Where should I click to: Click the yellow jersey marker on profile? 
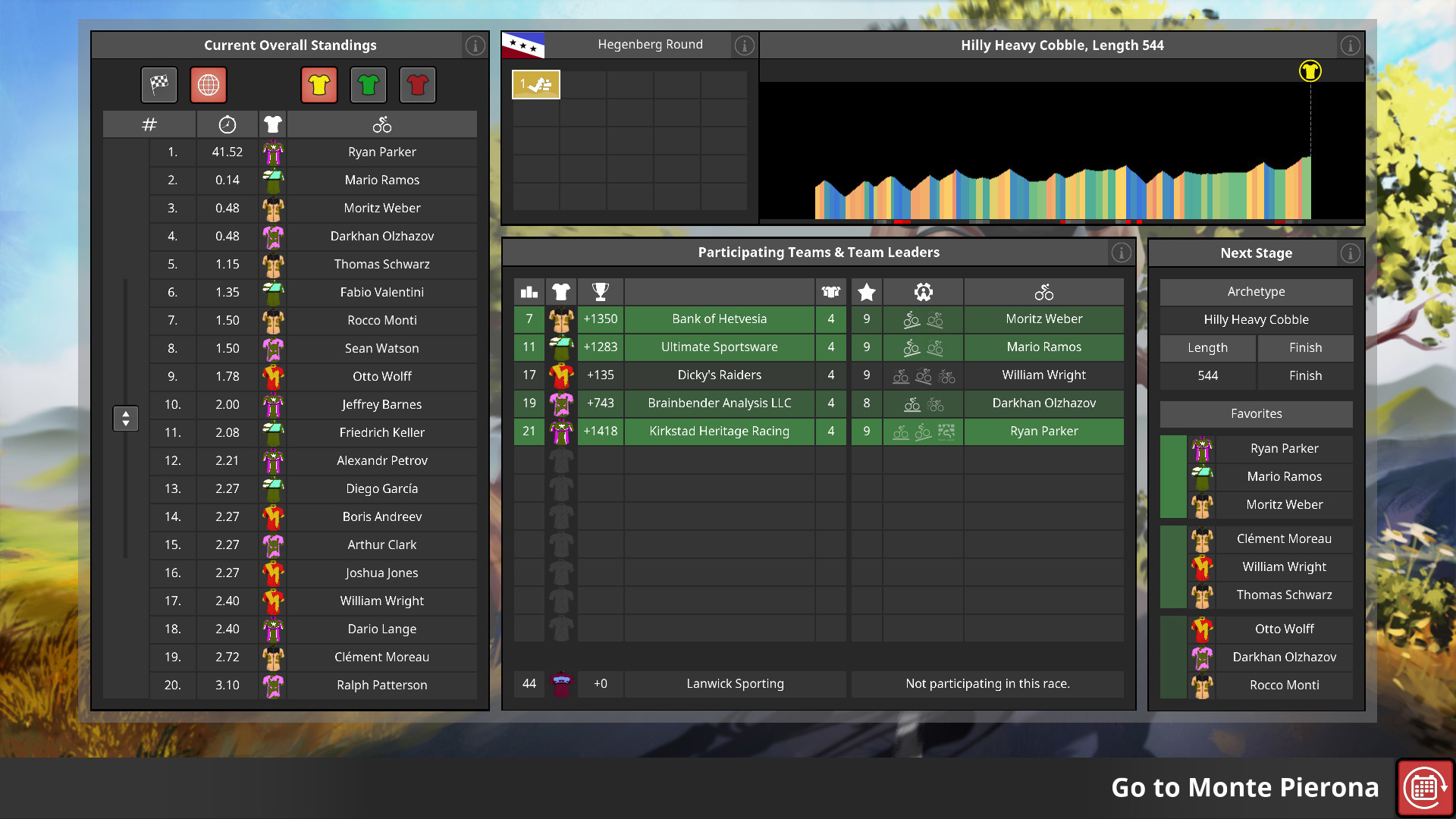coord(1310,71)
